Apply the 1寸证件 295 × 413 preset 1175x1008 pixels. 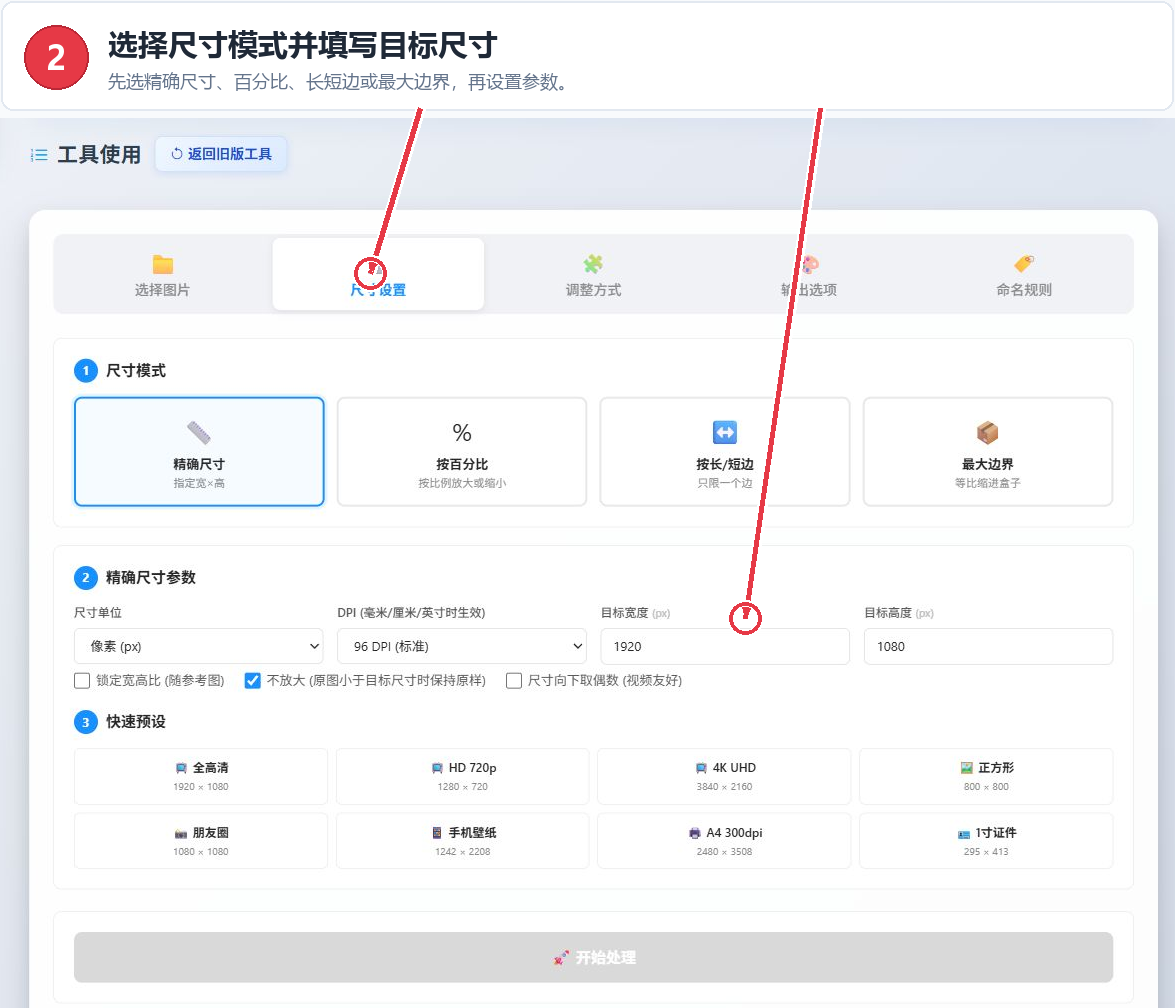pyautogui.click(x=986, y=841)
